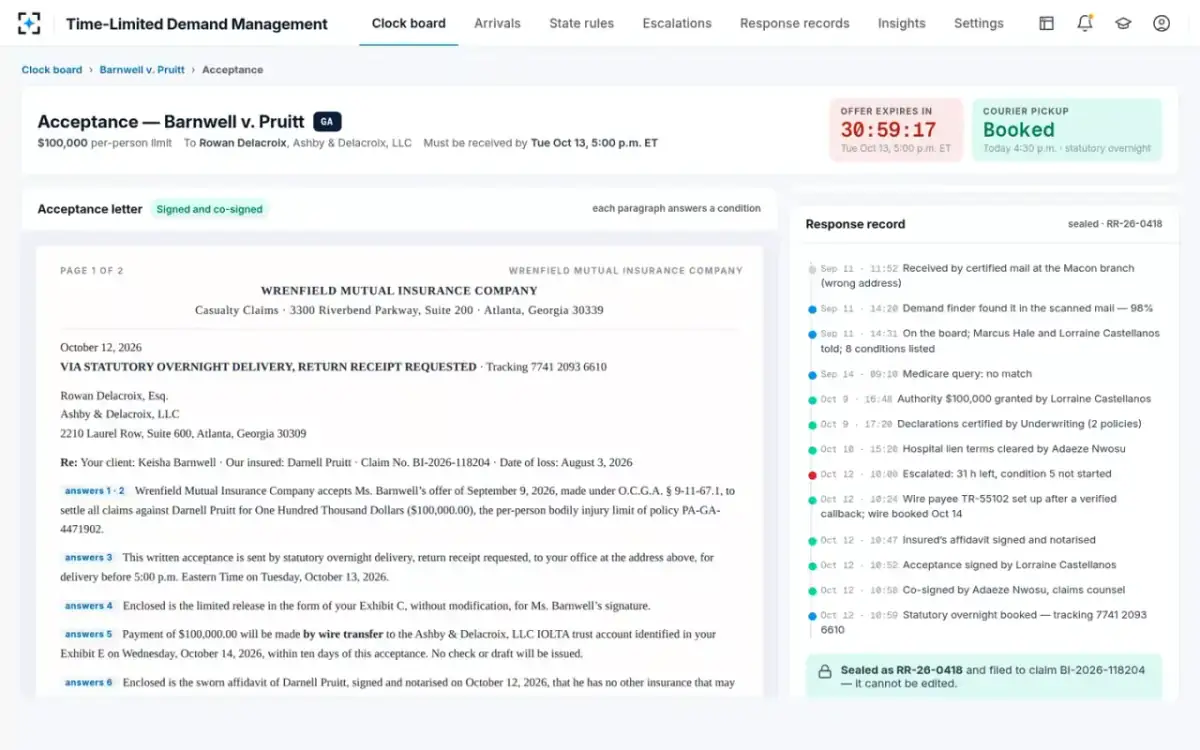
Task: Select the Insured's affidavit signed entry
Action: click(985, 540)
